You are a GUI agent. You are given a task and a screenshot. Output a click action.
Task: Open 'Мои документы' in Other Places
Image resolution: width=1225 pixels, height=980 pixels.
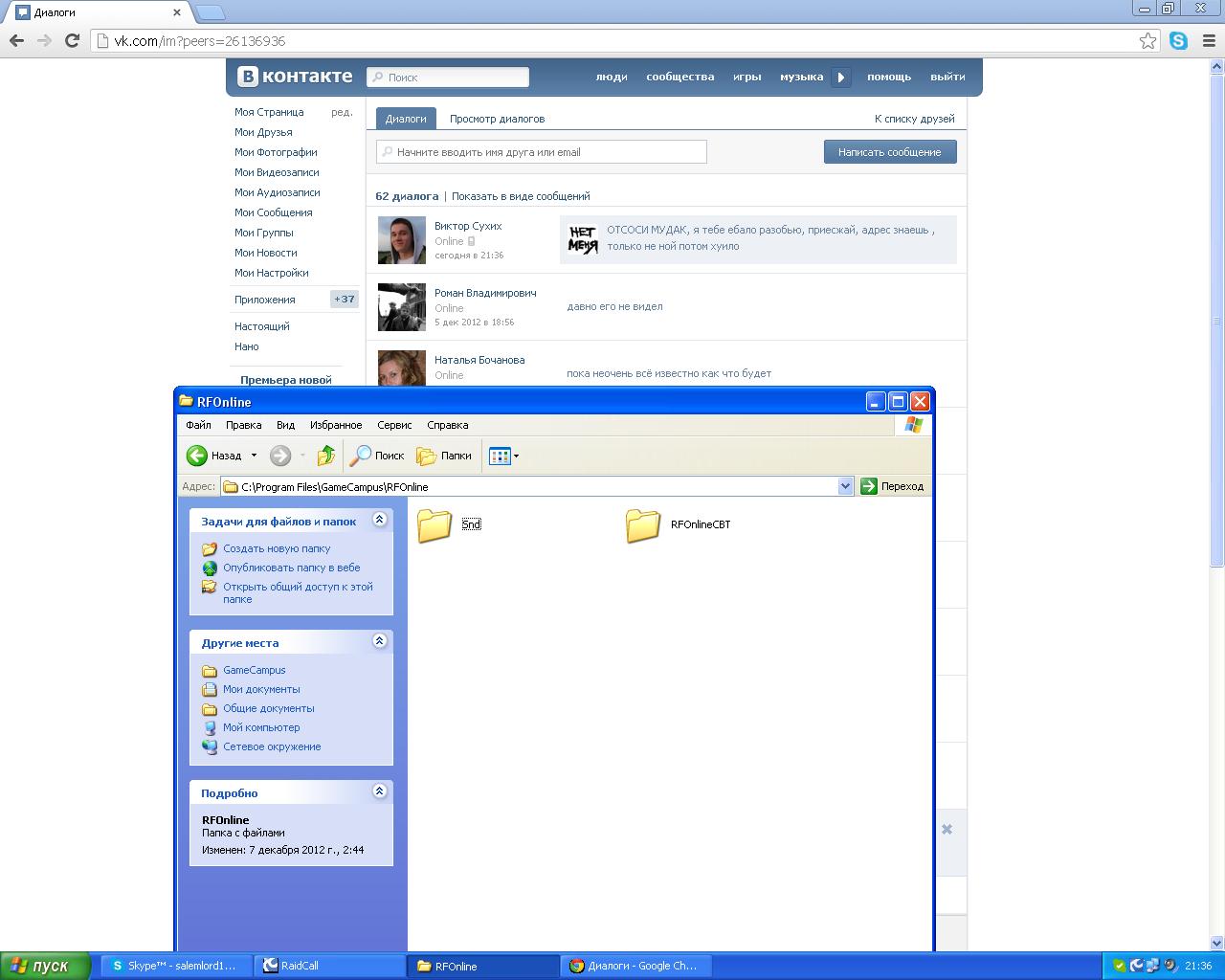(x=261, y=689)
